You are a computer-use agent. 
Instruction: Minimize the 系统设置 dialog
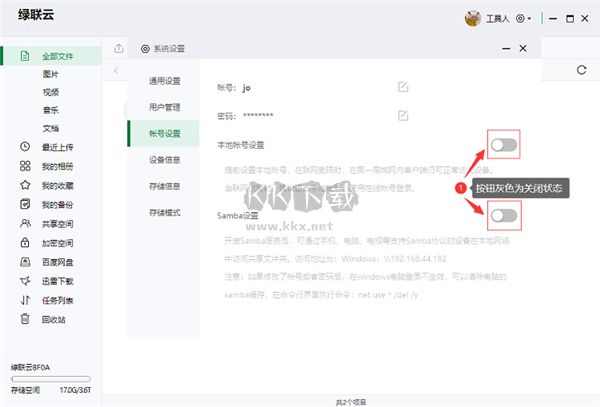tap(506, 49)
